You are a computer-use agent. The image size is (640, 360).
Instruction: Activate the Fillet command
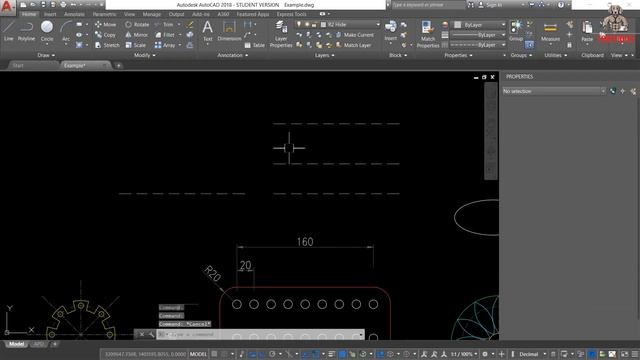click(165, 35)
